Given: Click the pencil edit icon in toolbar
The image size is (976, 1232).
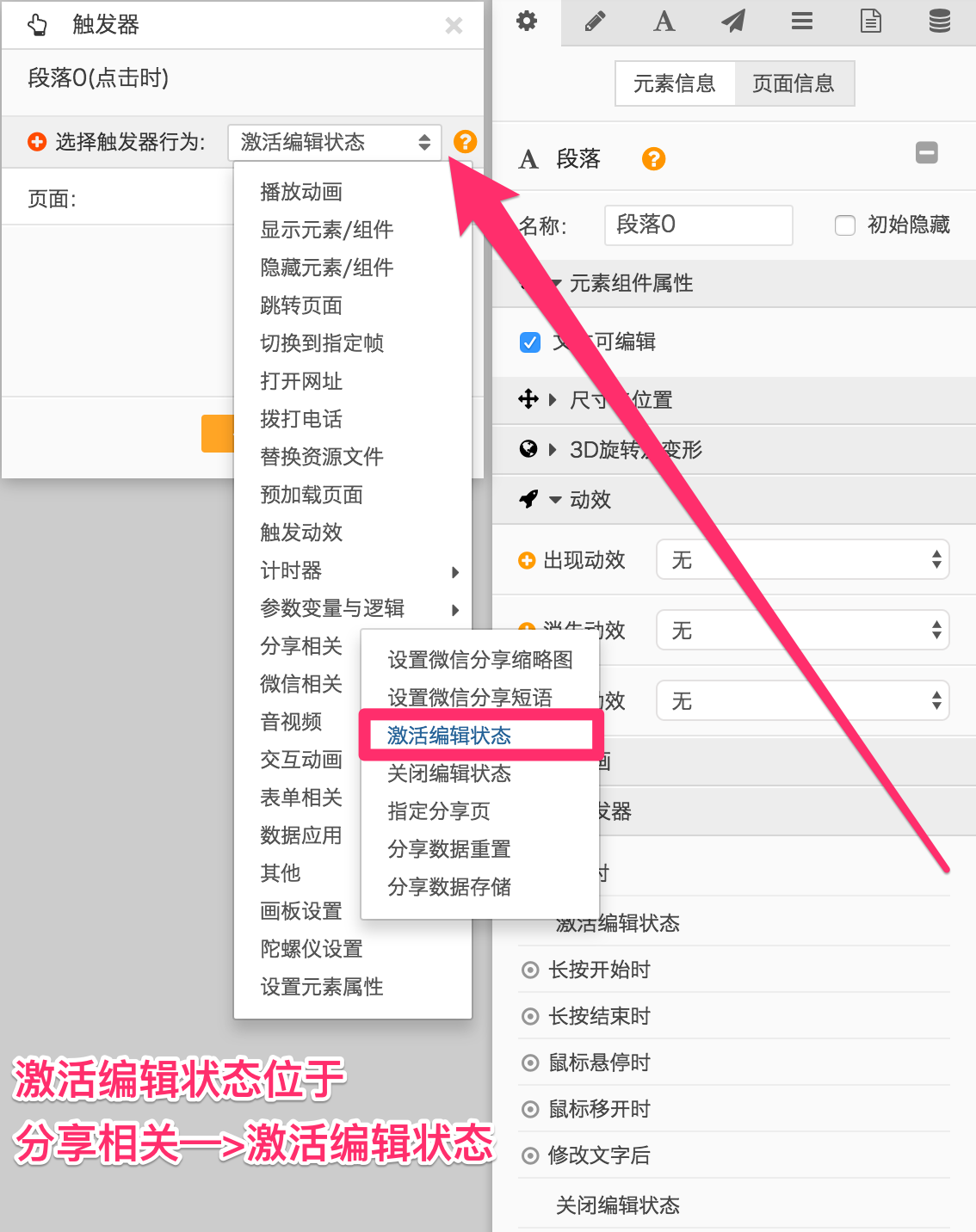Looking at the screenshot, I should click(x=595, y=22).
